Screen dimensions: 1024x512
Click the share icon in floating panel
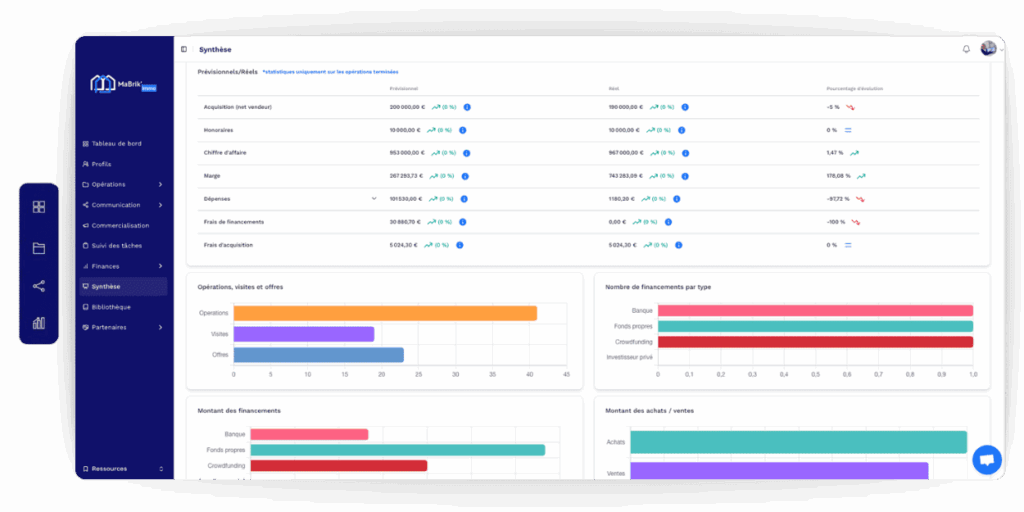tap(39, 286)
